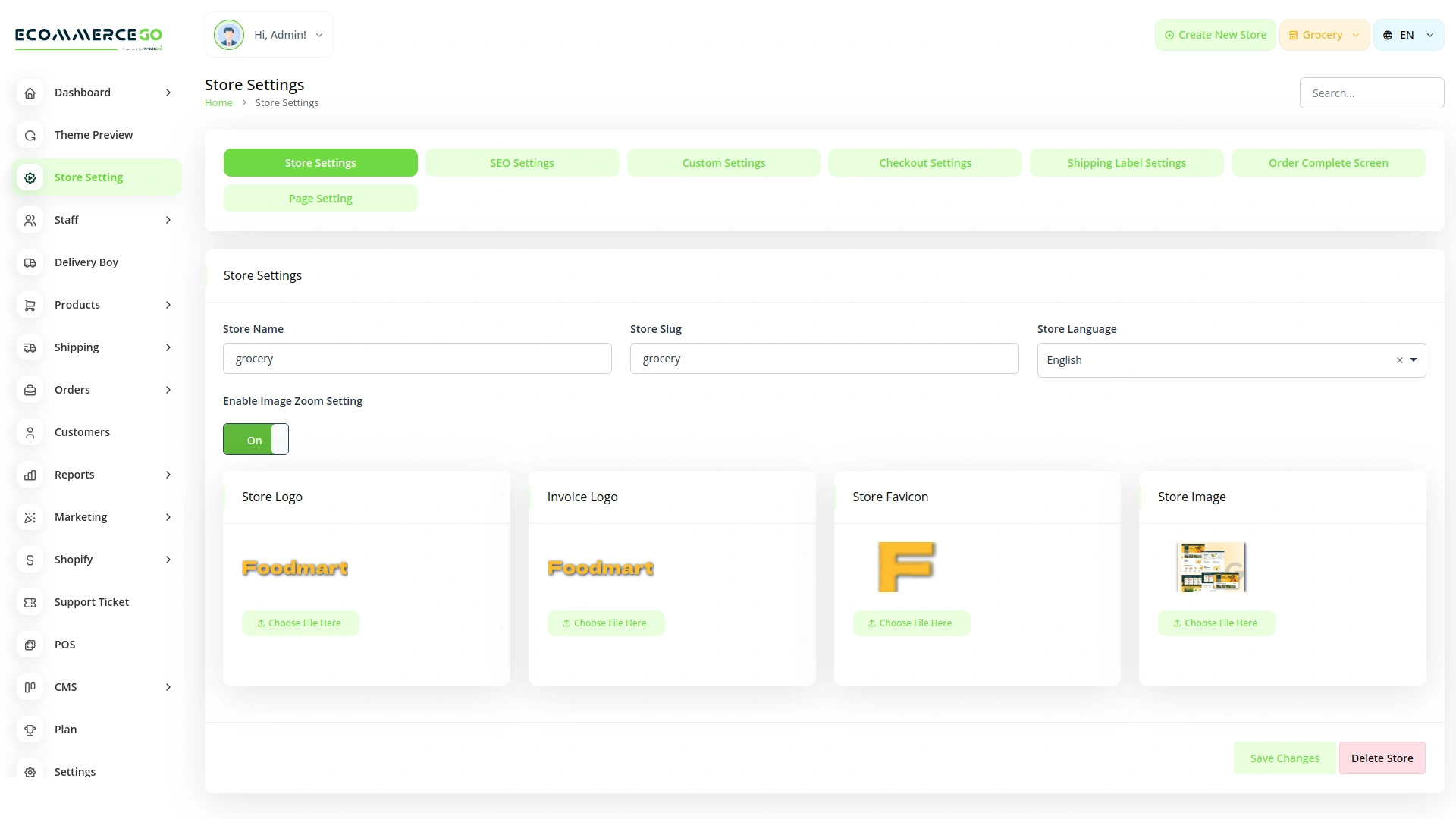Expand the Products sidebar submenu
The width and height of the screenshot is (1456, 819).
click(168, 305)
